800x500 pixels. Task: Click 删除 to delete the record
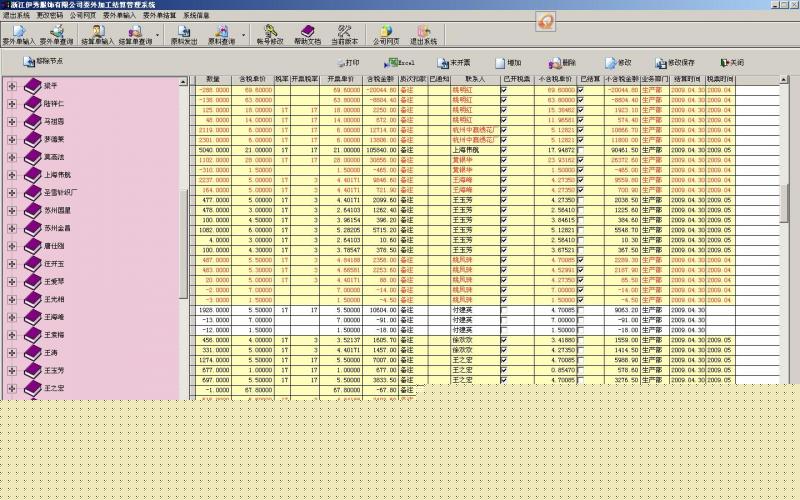point(562,63)
